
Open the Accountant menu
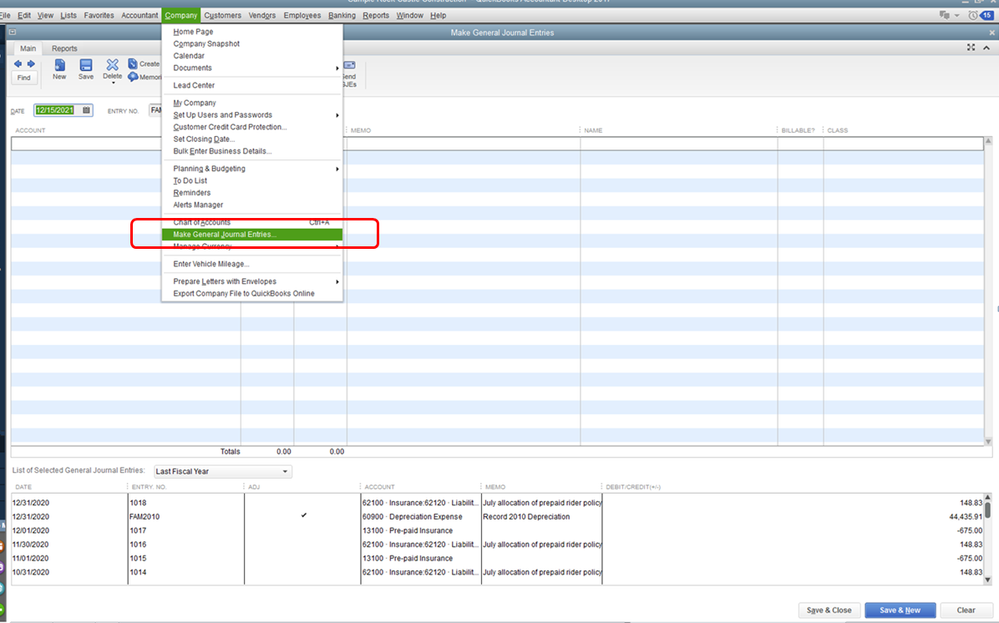(x=140, y=15)
